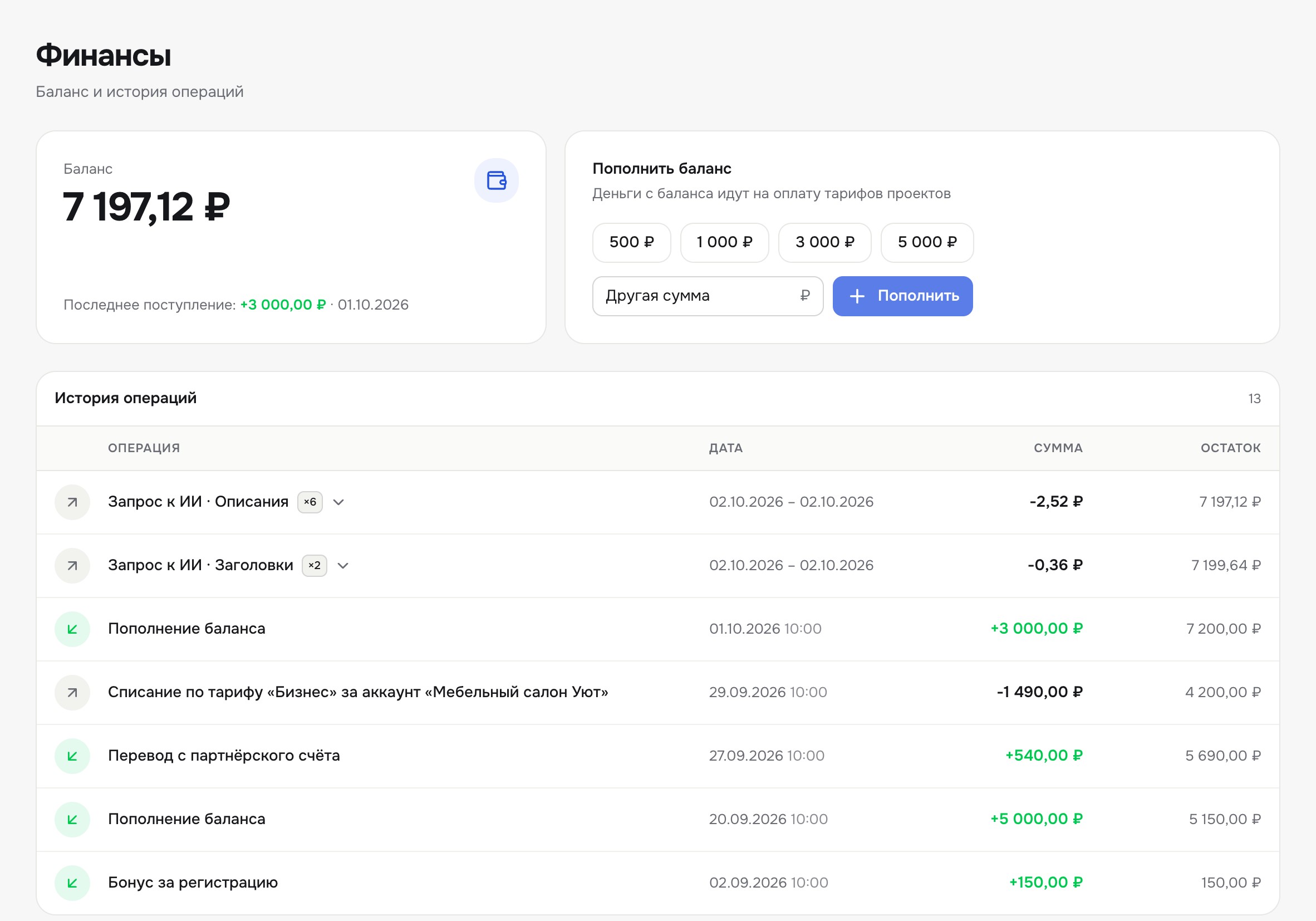Focus the Другая сумма input field
1316x921 pixels.
point(708,296)
